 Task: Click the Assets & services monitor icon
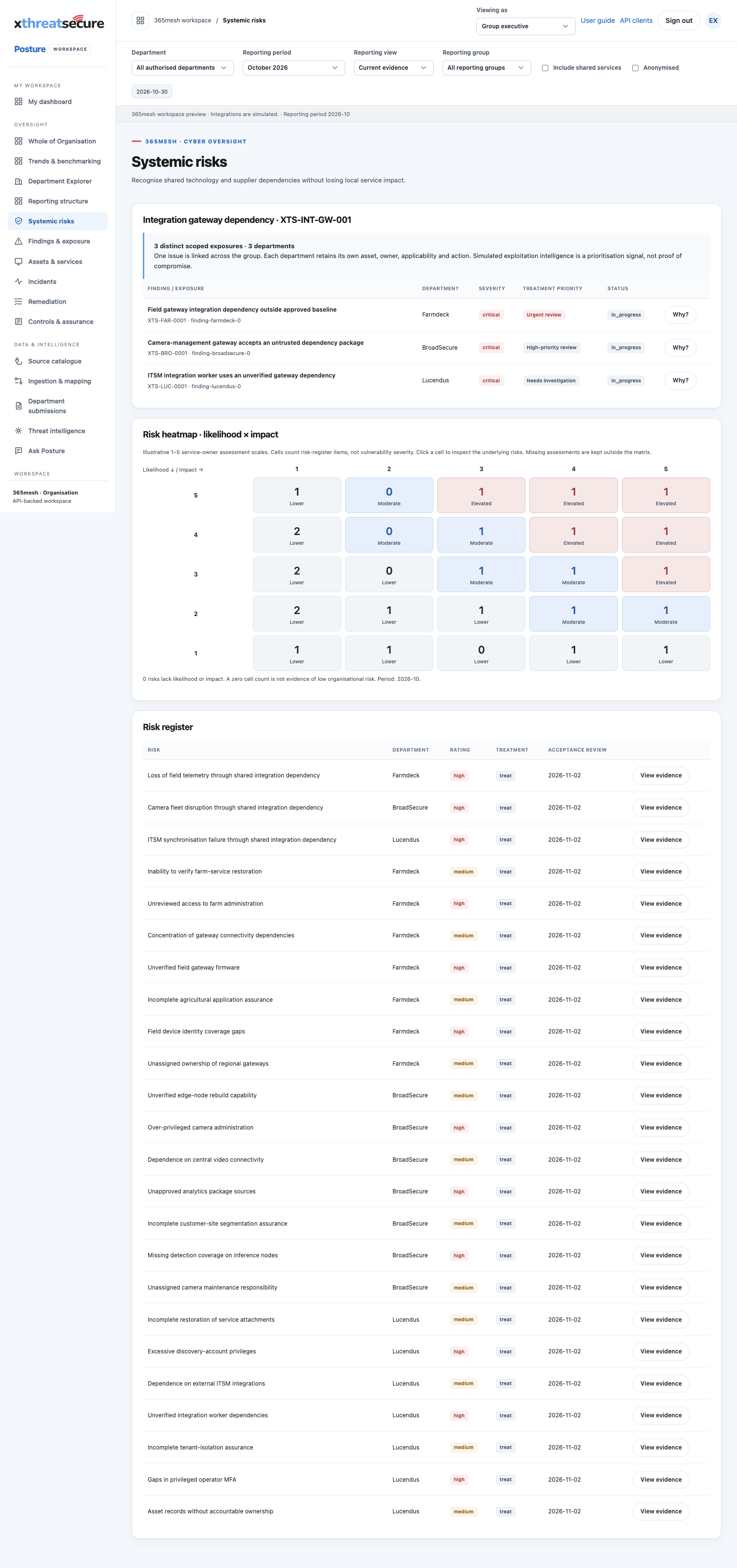click(18, 262)
